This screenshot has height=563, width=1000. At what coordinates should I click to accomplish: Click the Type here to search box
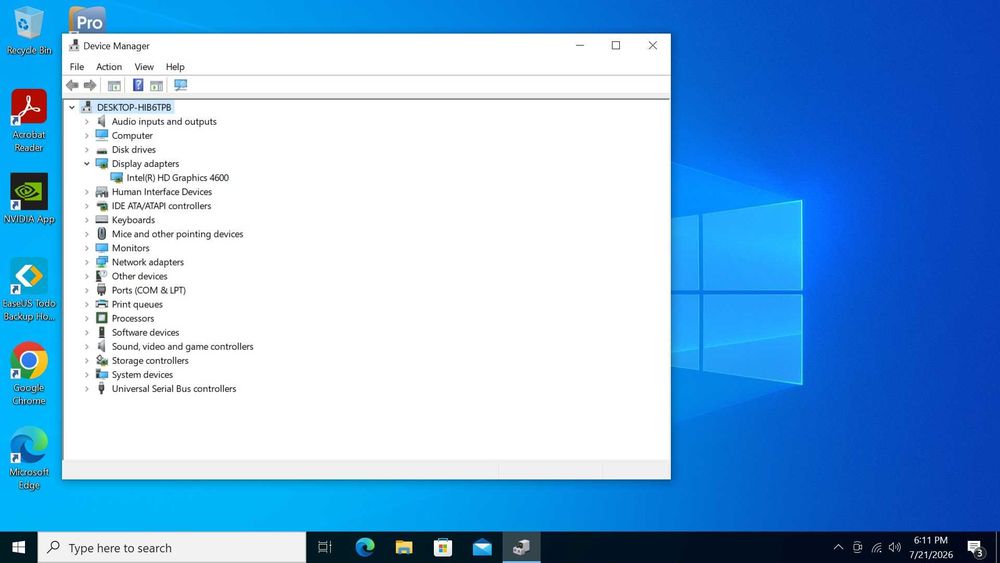[172, 547]
